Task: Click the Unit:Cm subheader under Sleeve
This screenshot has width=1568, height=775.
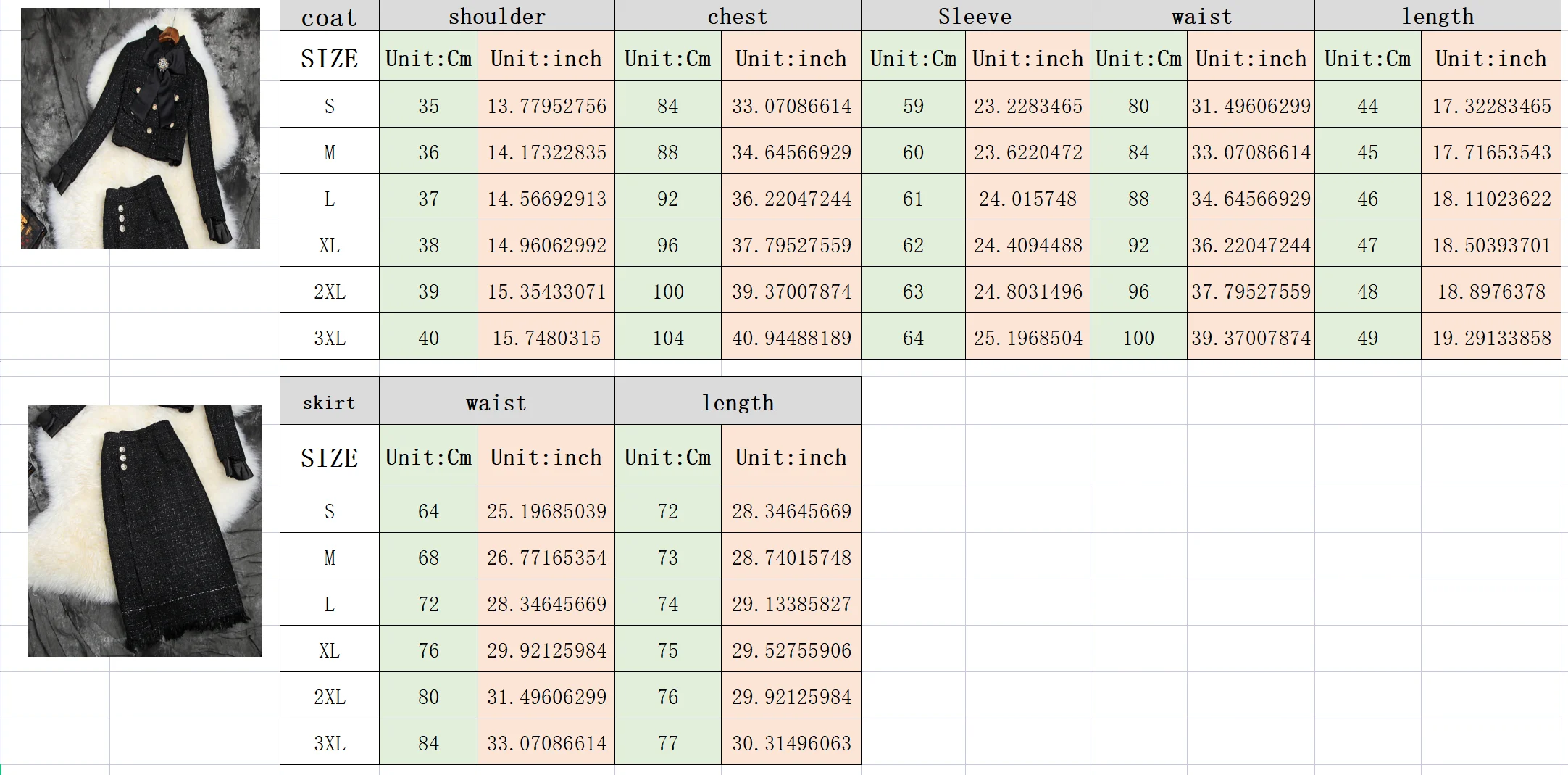Action: click(913, 57)
